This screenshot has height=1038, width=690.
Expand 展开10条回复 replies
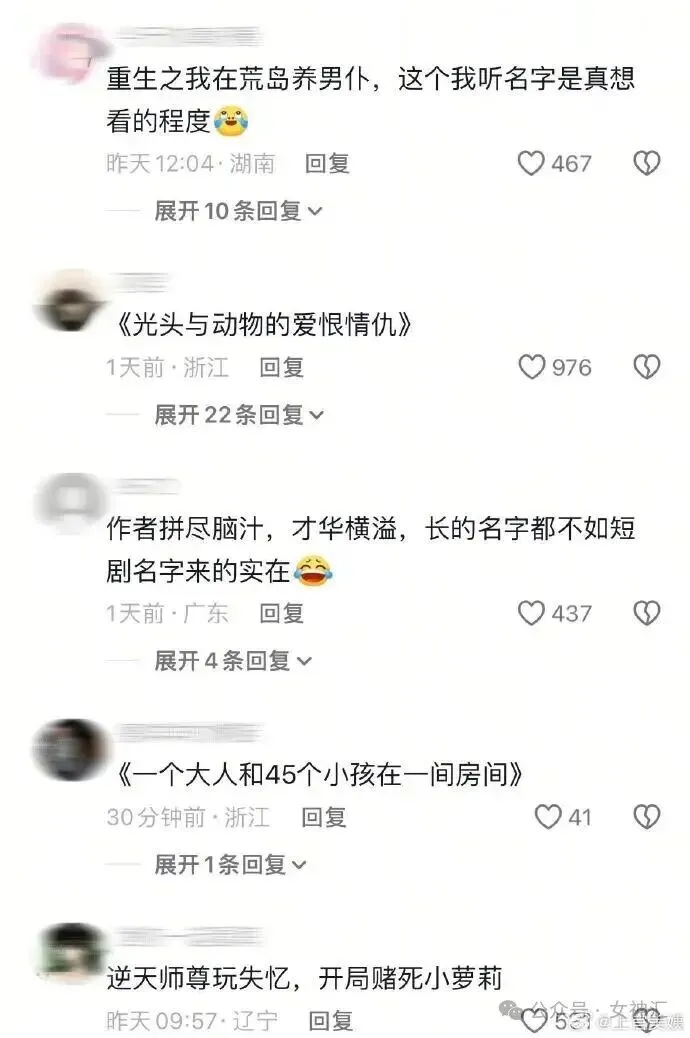coord(238,211)
